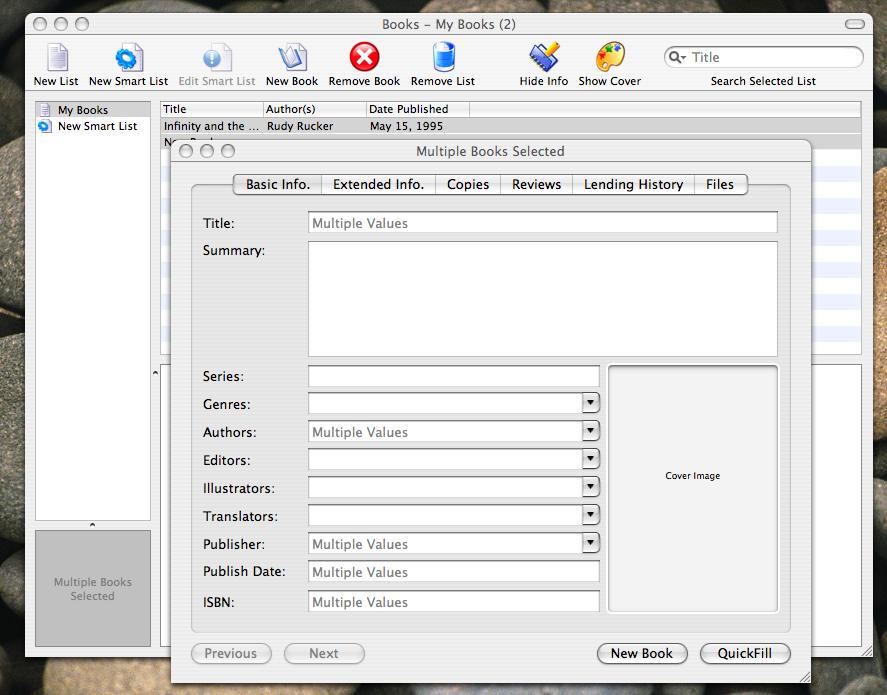Open the Lending History tab
This screenshot has width=887, height=695.
tap(632, 184)
